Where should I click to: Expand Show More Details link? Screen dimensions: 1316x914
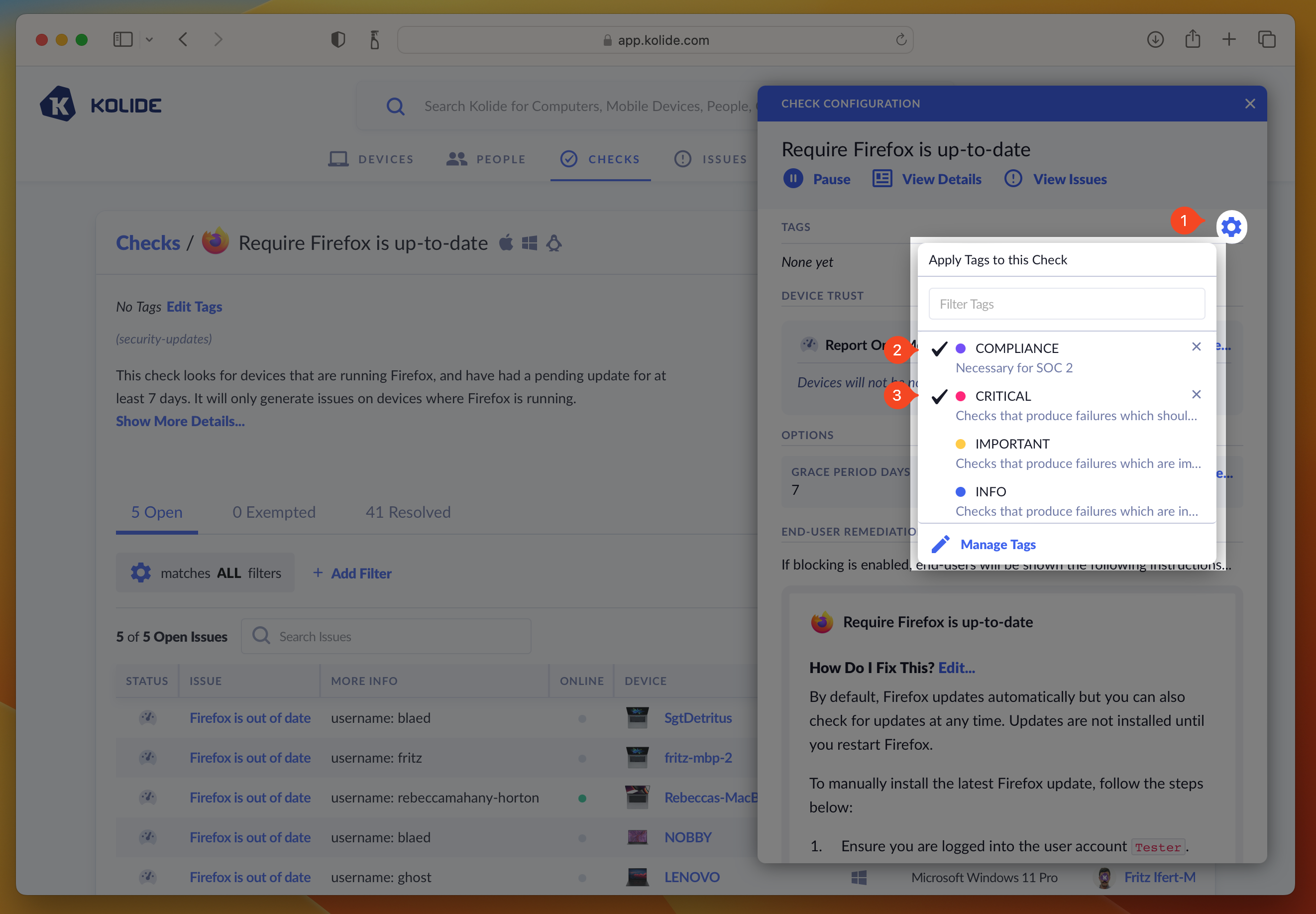(x=180, y=421)
